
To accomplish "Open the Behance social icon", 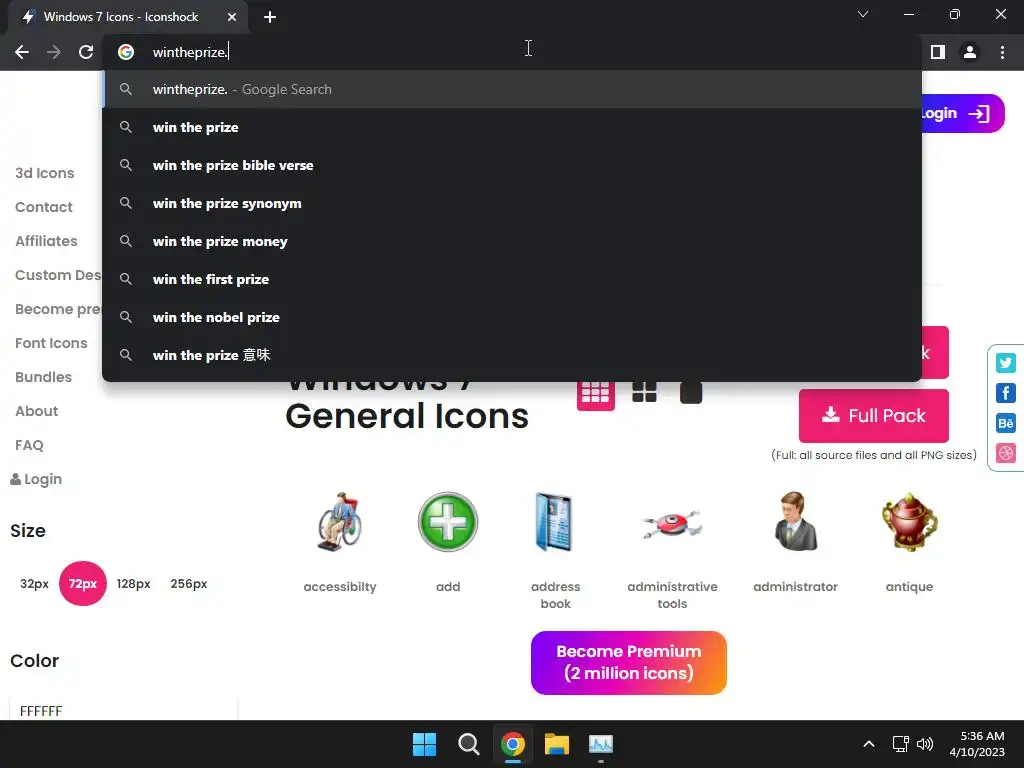I will 1006,423.
